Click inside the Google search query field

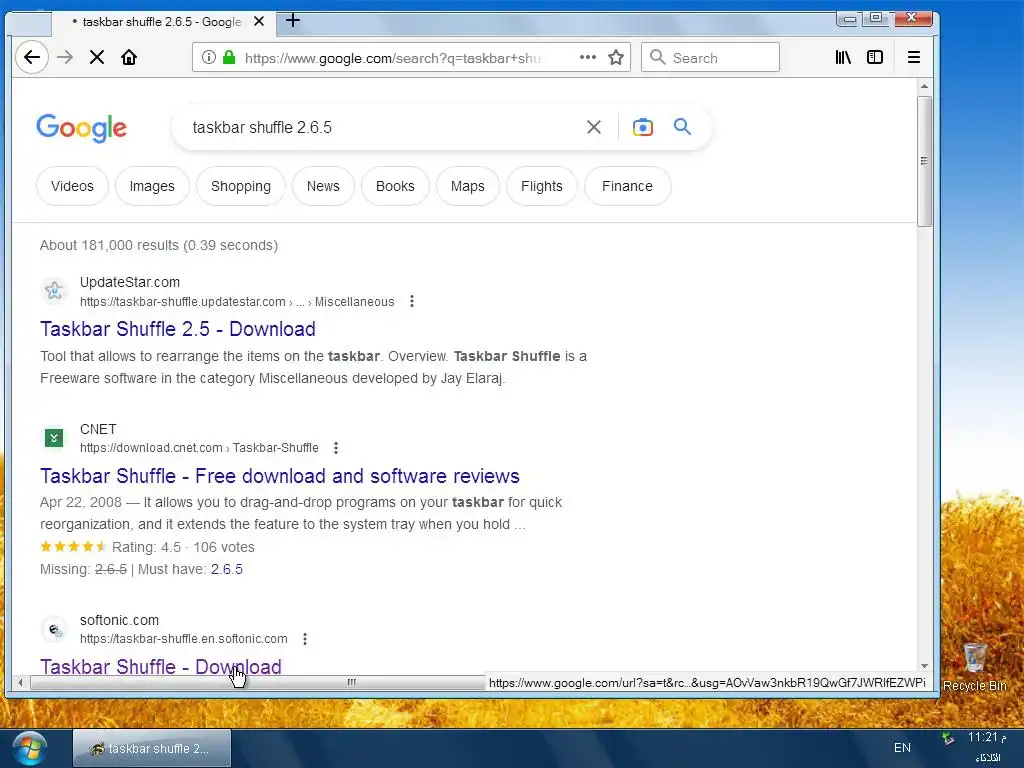[x=379, y=127]
